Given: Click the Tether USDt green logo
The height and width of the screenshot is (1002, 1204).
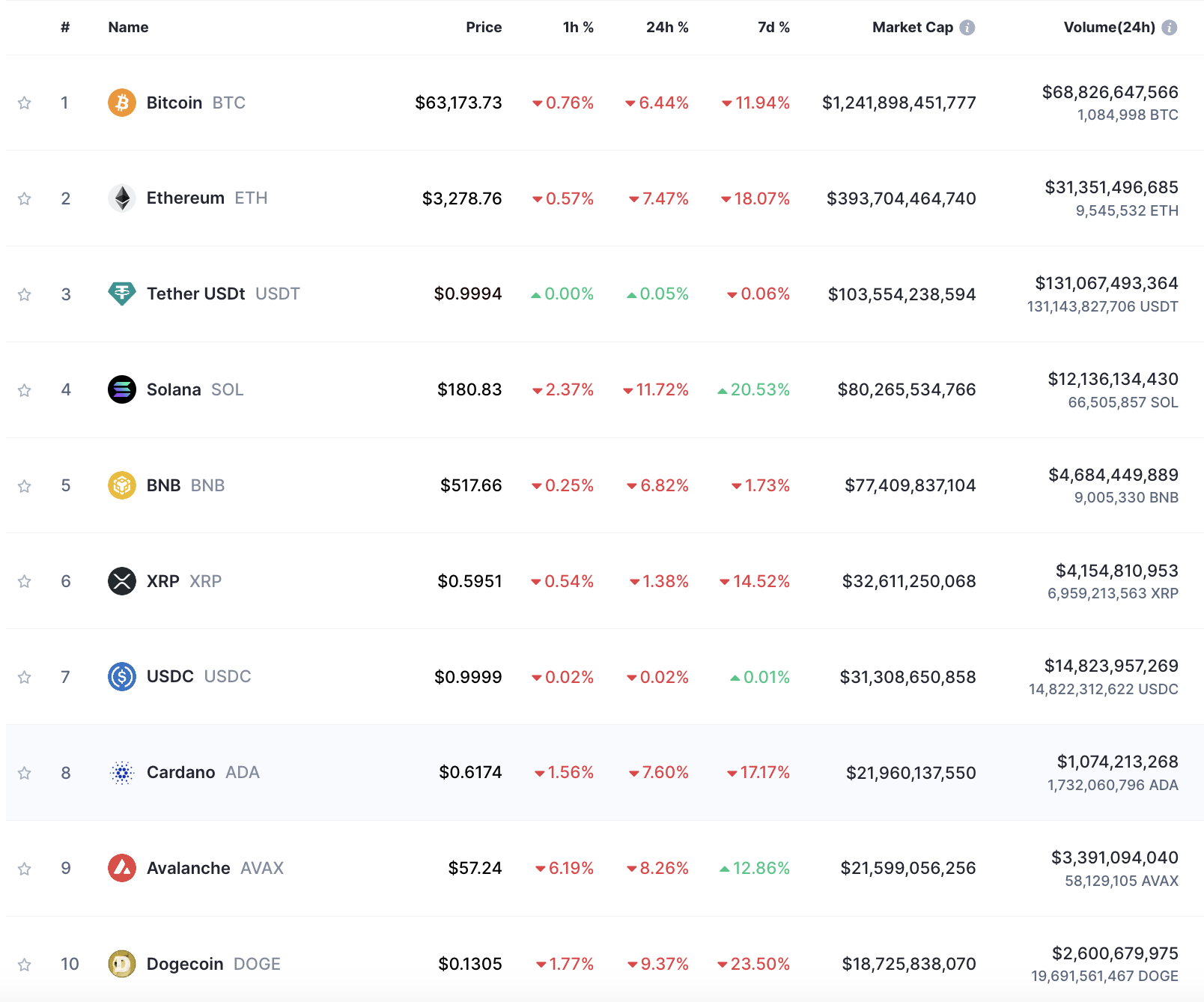Looking at the screenshot, I should [x=122, y=294].
